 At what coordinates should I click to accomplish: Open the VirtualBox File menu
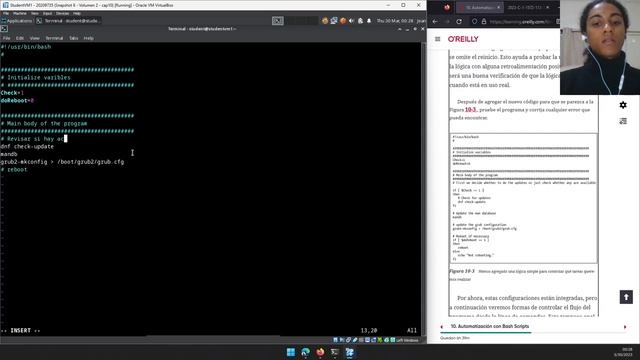point(6,13)
